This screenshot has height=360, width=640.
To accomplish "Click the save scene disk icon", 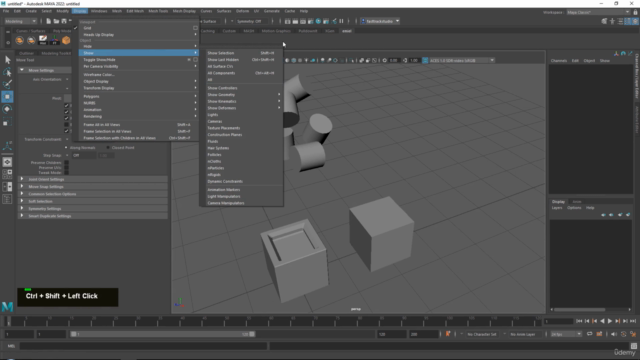I will 64,21.
